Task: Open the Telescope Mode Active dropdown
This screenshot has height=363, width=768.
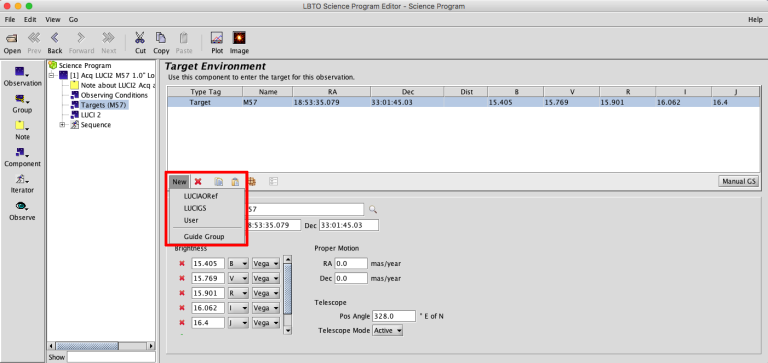Action: click(x=387, y=331)
